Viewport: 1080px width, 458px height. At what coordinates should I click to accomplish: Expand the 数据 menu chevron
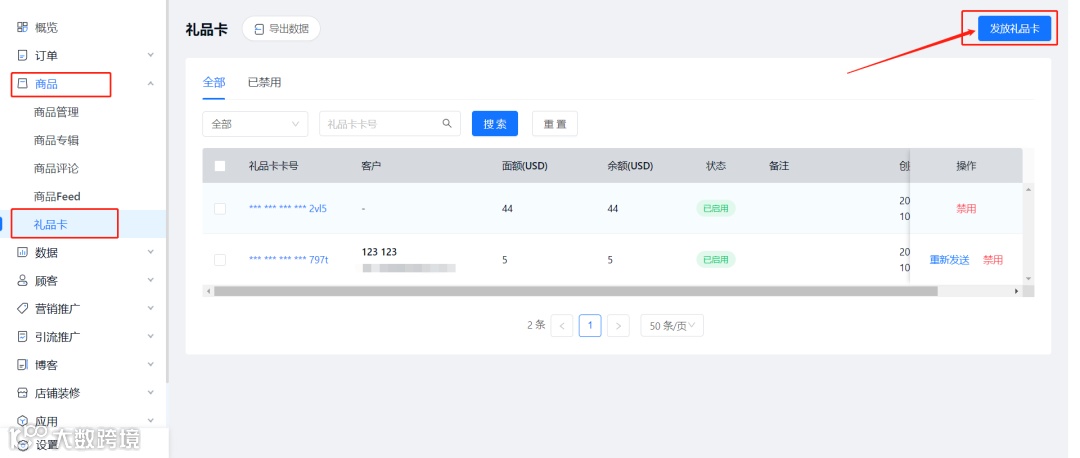(151, 252)
